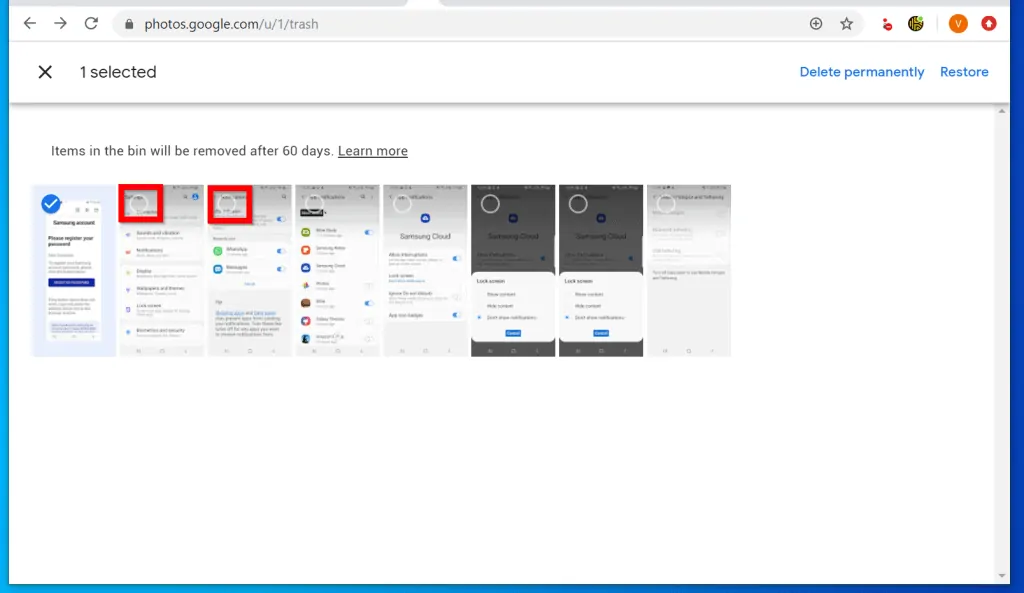Click the browser forward arrow
1024x593 pixels.
(x=60, y=23)
